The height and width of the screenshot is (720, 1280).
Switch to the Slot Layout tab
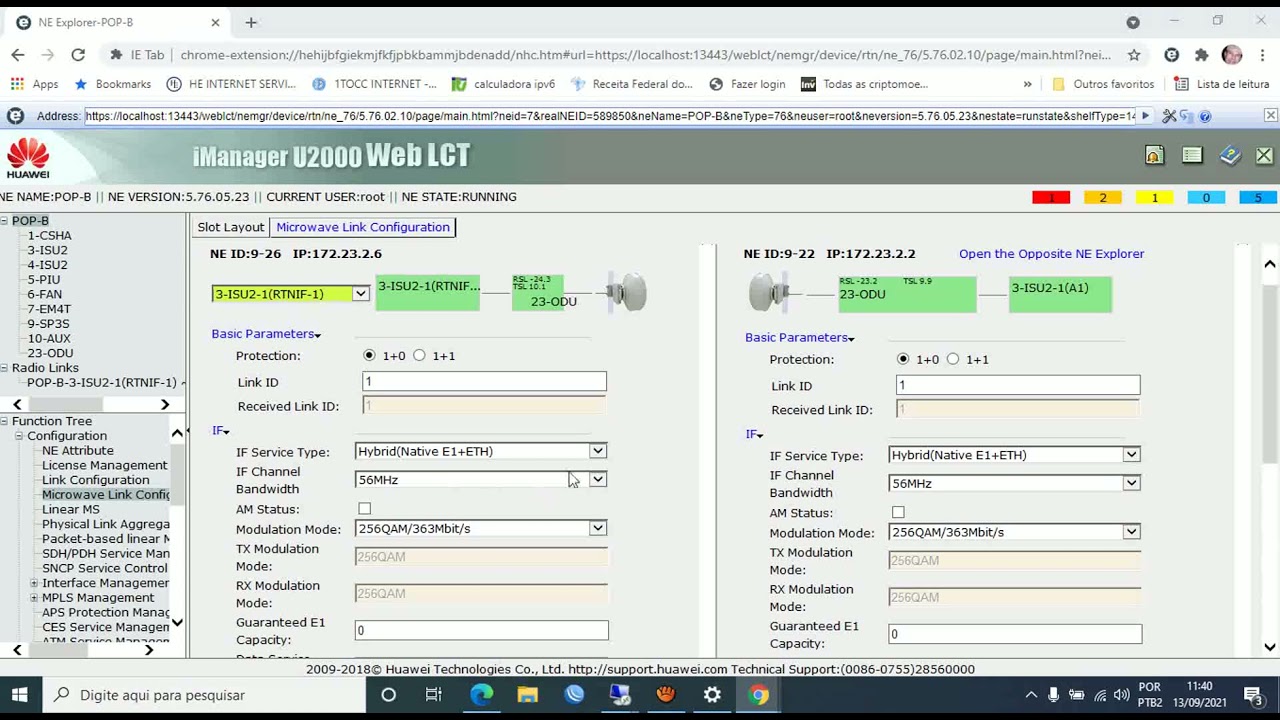[x=231, y=227]
